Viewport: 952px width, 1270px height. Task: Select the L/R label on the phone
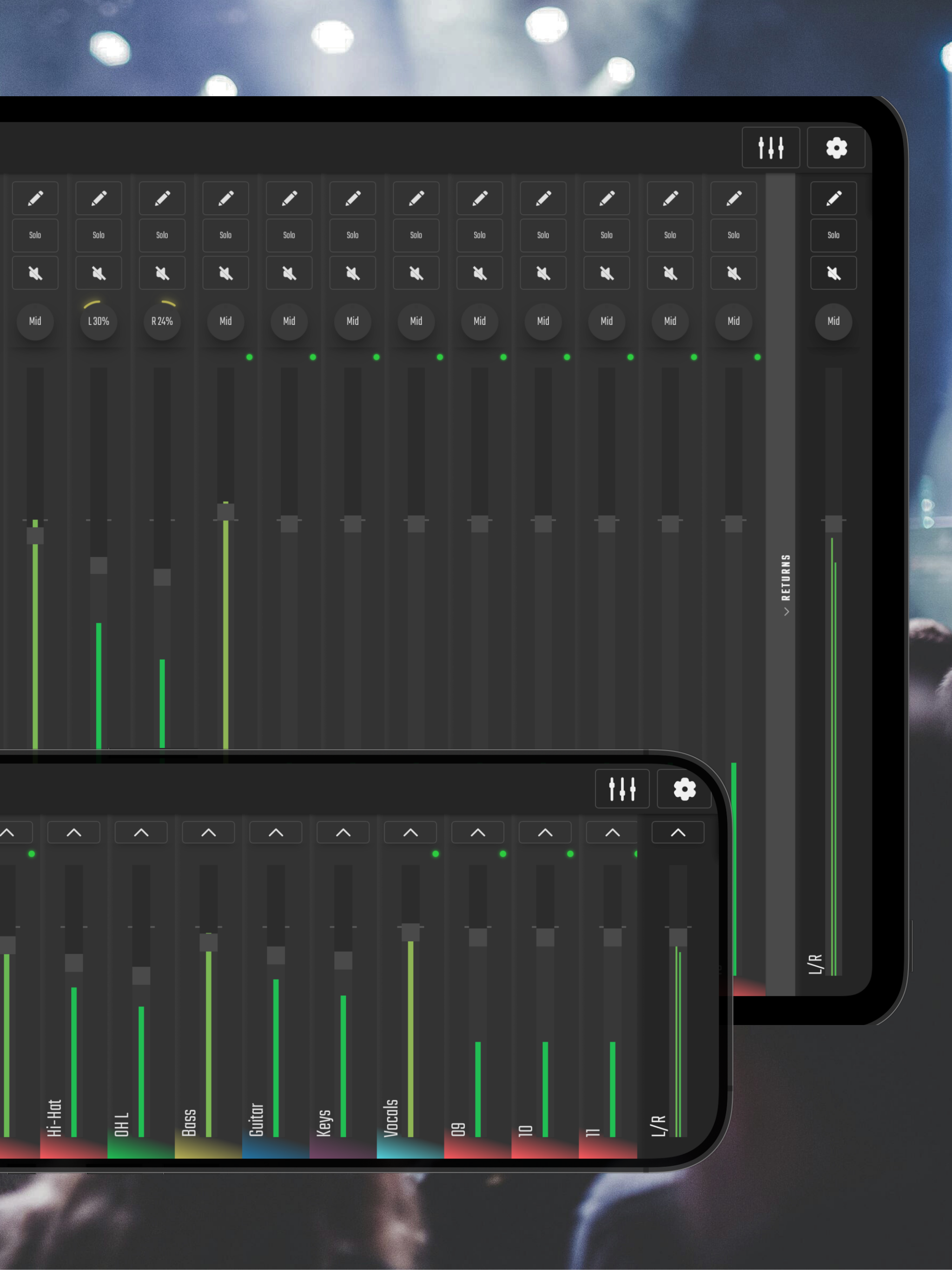659,1126
